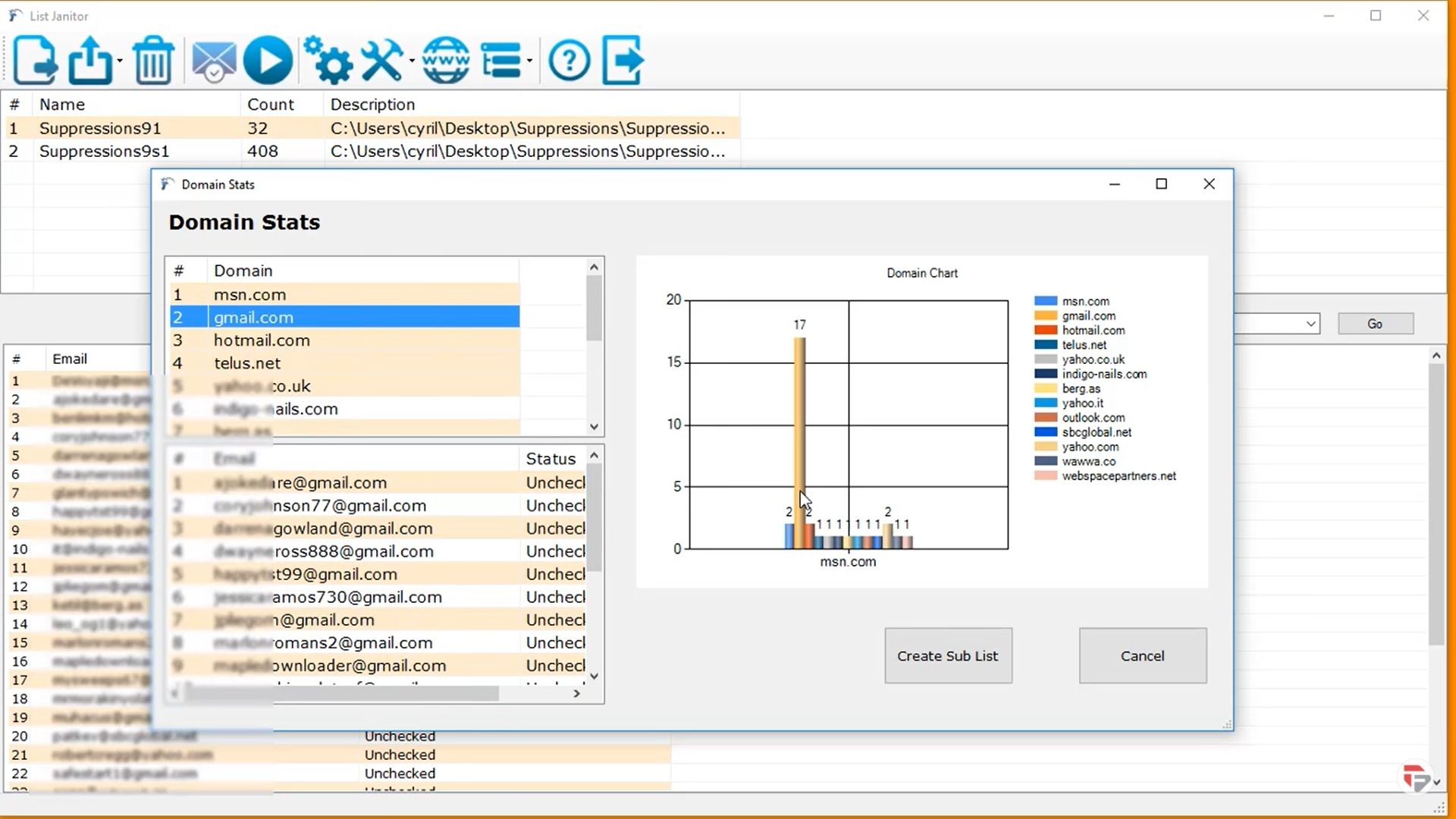Screen dimensions: 1456x819
Task: Click down arrow of domain list scrollbar
Action: click(594, 427)
